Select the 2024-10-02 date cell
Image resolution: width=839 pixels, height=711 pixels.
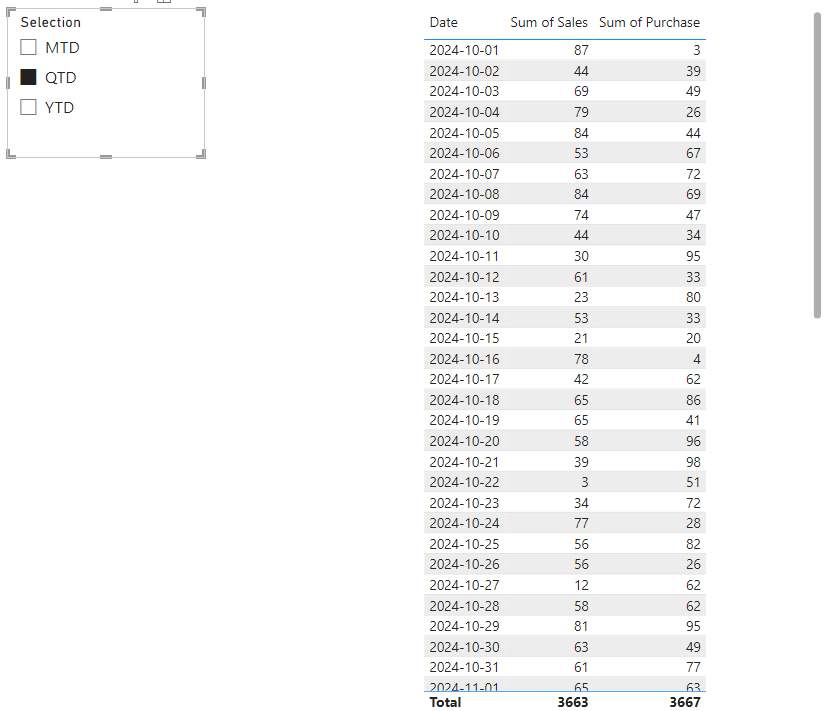click(464, 71)
